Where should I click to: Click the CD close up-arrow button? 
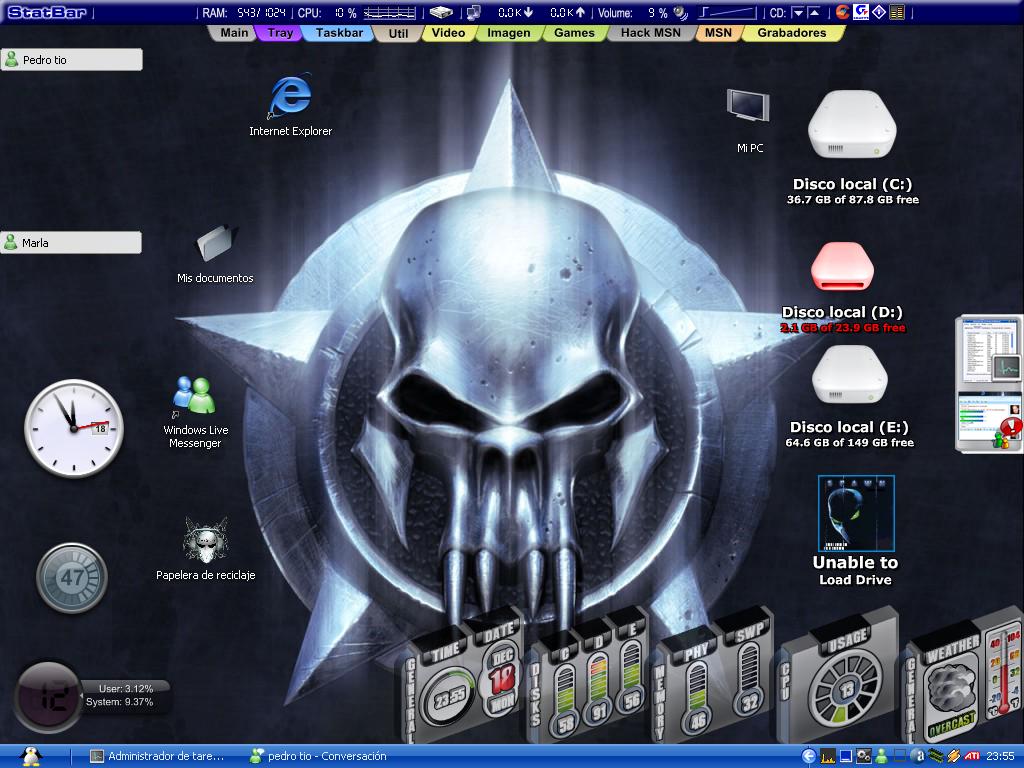point(814,12)
